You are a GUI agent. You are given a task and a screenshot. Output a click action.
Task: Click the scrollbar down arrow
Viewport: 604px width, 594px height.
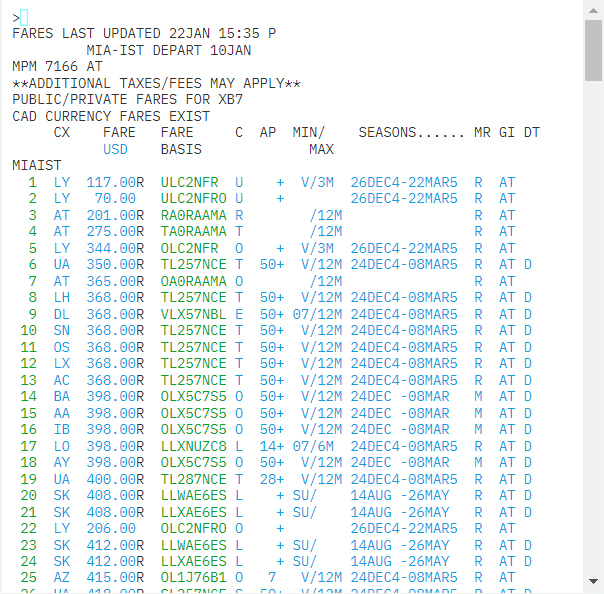click(x=593, y=581)
